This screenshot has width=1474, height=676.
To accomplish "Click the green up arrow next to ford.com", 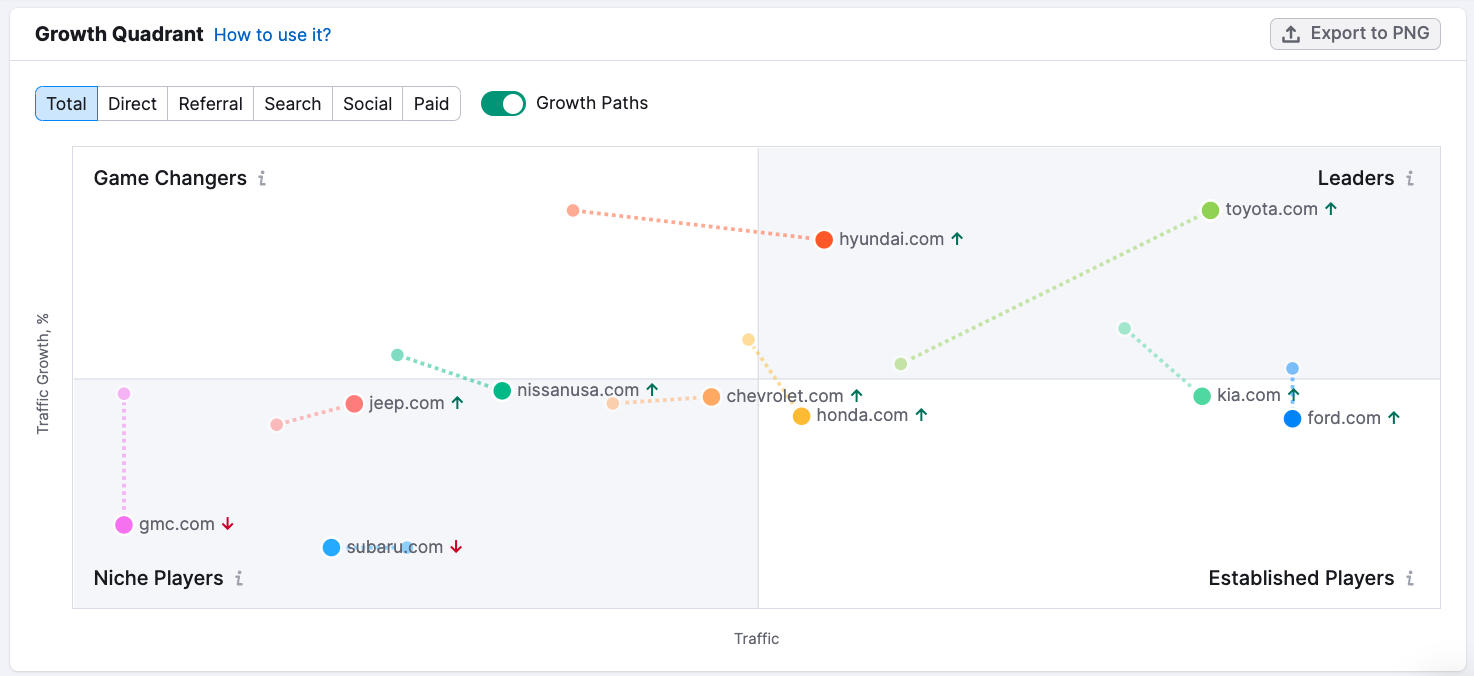I will click(x=1394, y=418).
